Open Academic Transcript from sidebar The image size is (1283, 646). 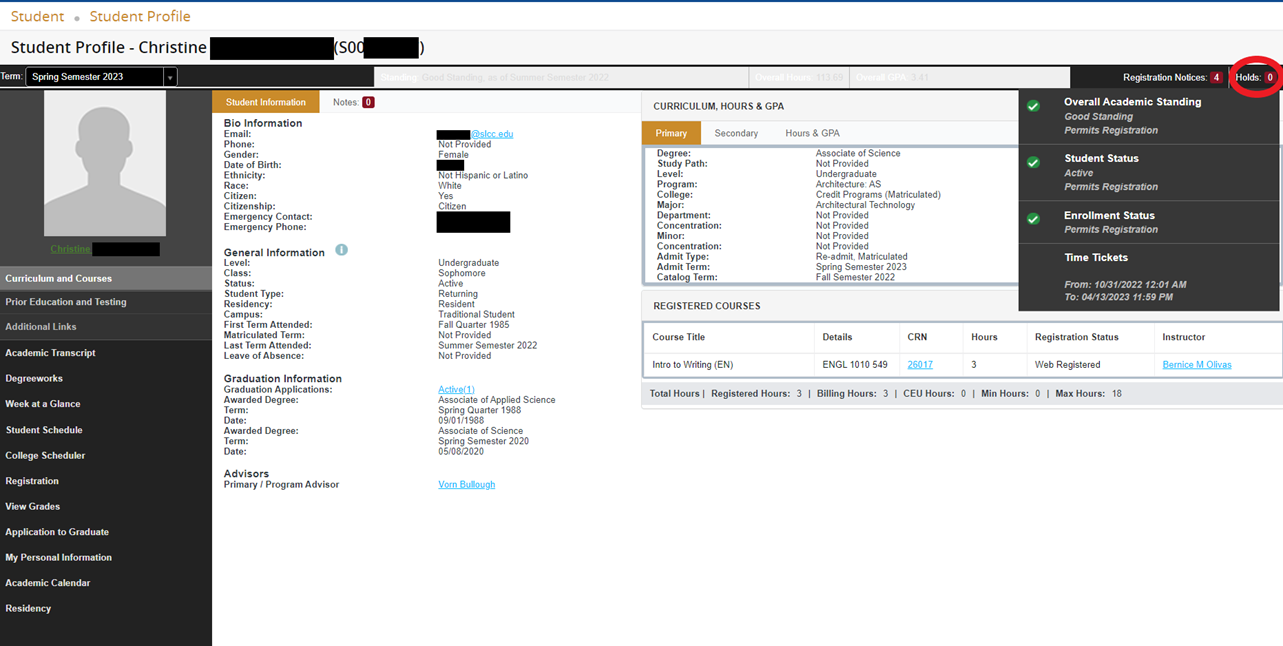pos(50,353)
